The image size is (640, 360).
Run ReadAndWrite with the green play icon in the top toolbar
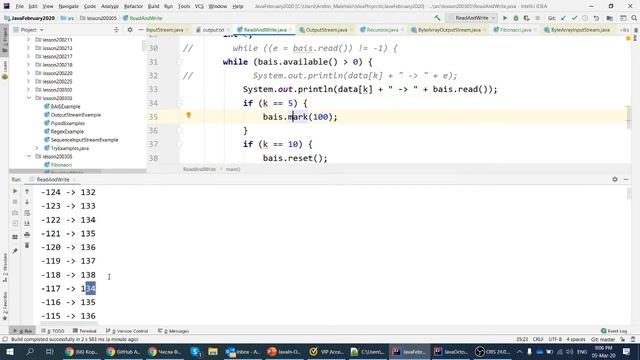[x=505, y=18]
